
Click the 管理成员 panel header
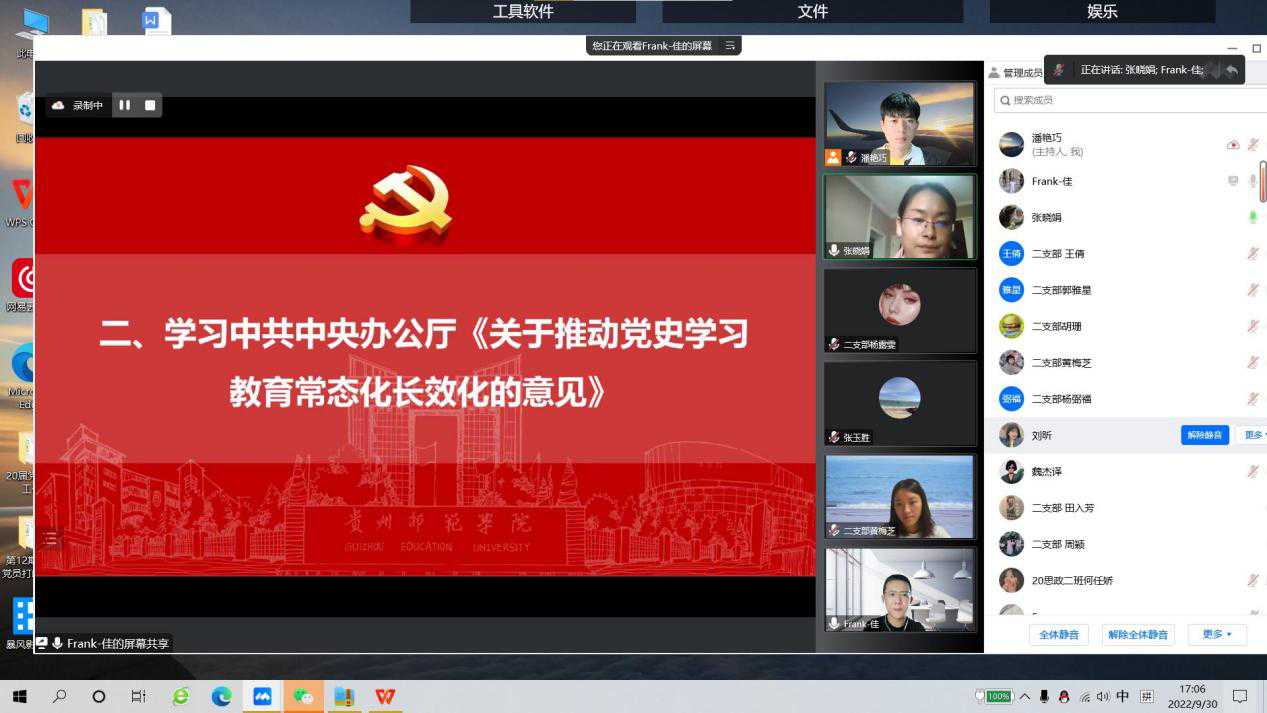[x=1015, y=72]
